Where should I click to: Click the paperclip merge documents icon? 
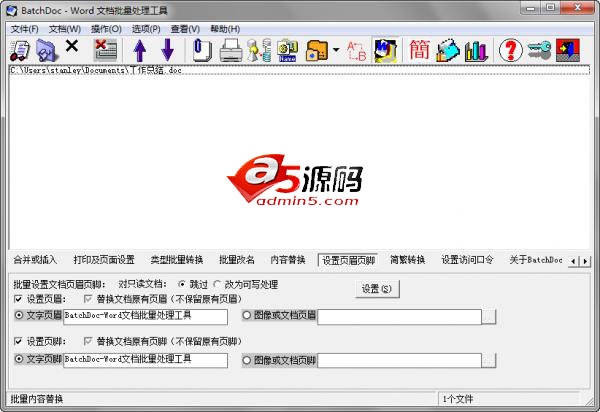coord(202,50)
